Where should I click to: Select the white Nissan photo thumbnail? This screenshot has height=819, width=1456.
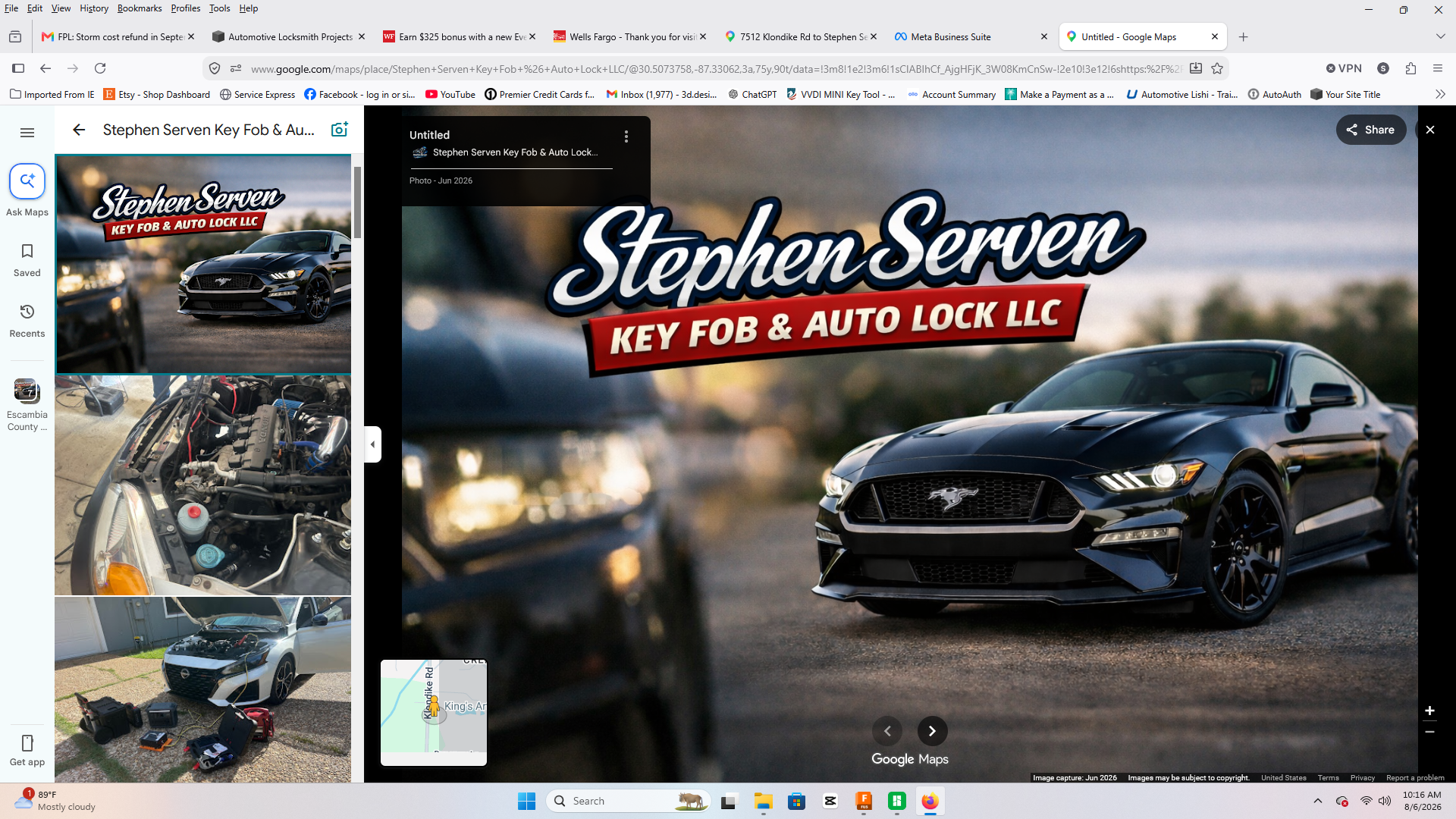(203, 689)
